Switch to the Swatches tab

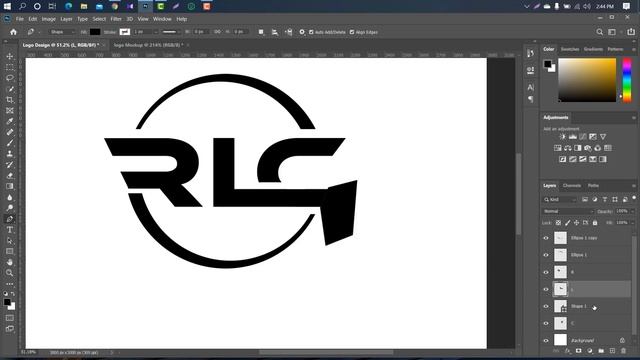(x=570, y=49)
